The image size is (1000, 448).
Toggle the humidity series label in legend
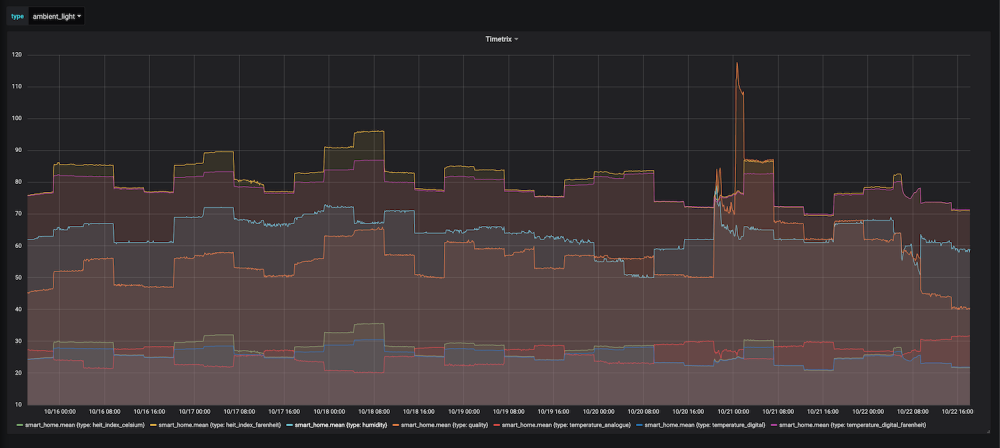pos(341,424)
